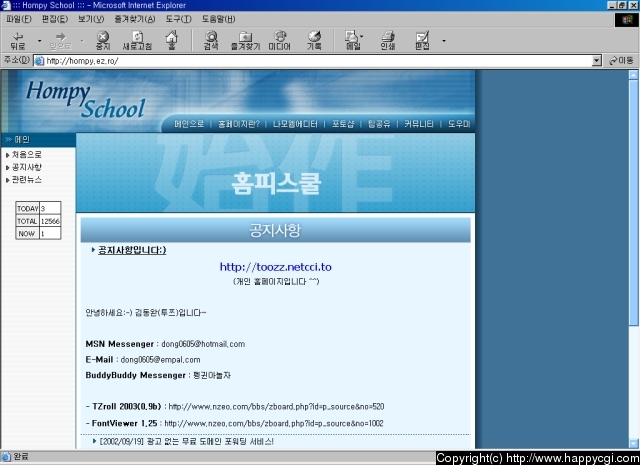Click the TOTAL visitor count 12566
This screenshot has height=465, width=640.
[x=50, y=221]
